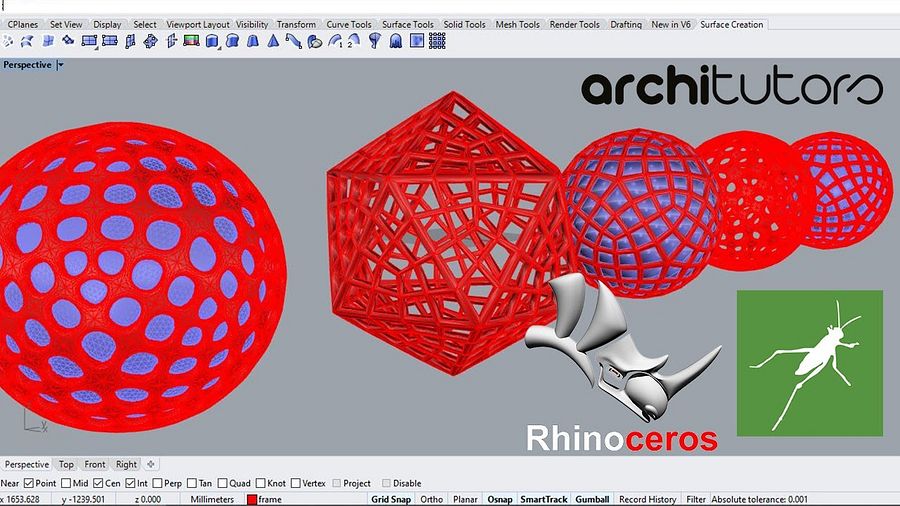Image resolution: width=900 pixels, height=506 pixels.
Task: Check the Disable osnap option
Action: [386, 483]
